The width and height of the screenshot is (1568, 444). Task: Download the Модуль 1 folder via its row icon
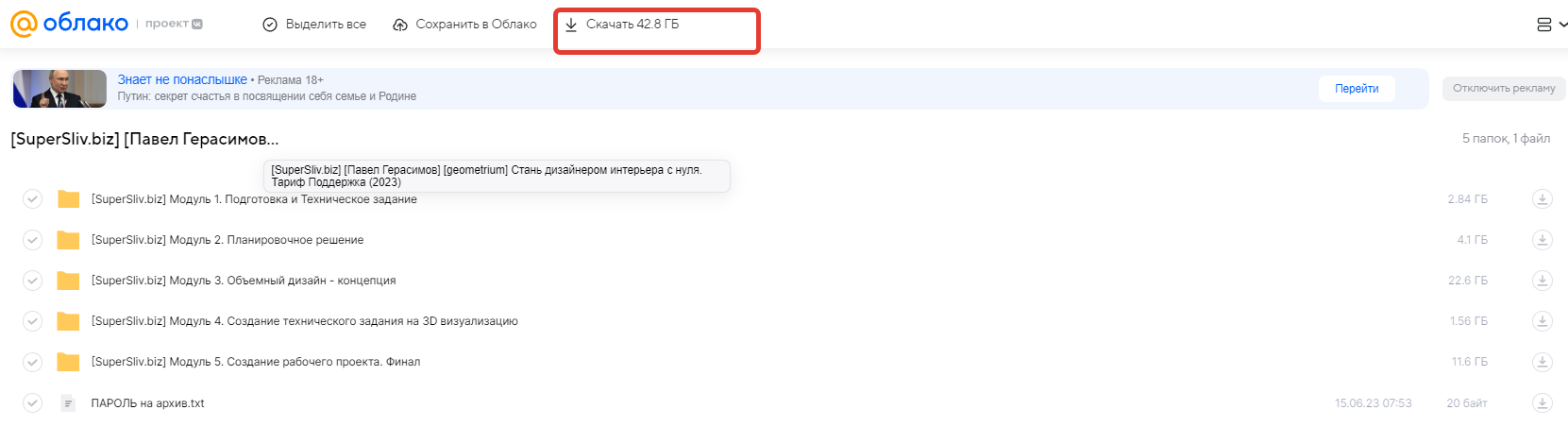(1542, 199)
